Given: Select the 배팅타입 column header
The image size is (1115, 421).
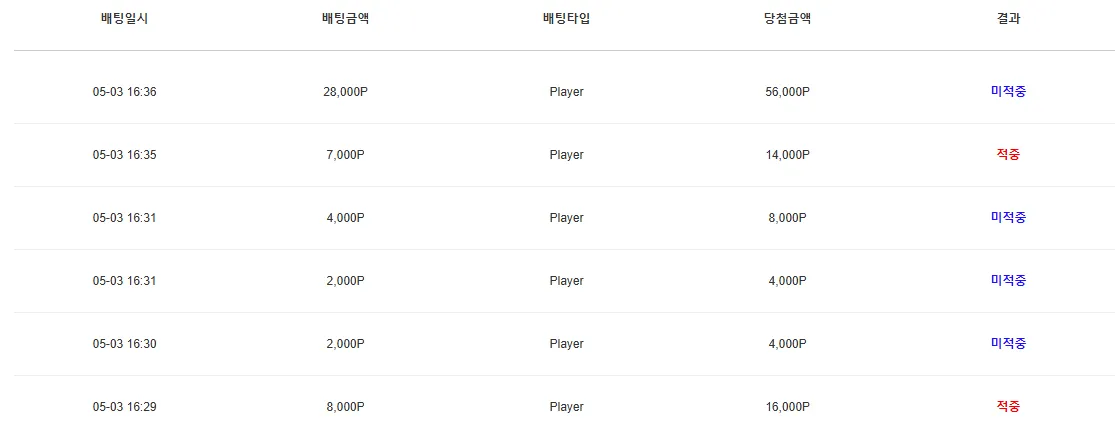Looking at the screenshot, I should pyautogui.click(x=566, y=19).
